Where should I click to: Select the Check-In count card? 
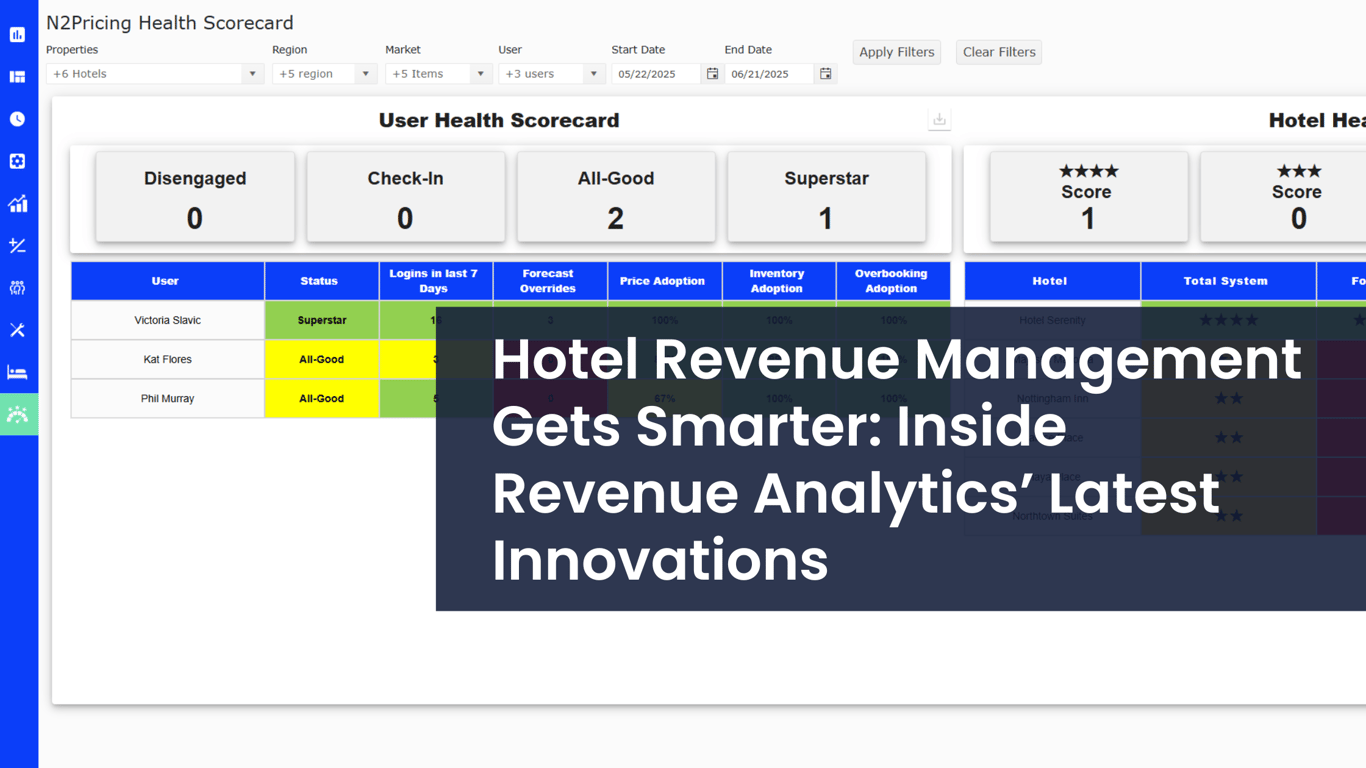[405, 197]
